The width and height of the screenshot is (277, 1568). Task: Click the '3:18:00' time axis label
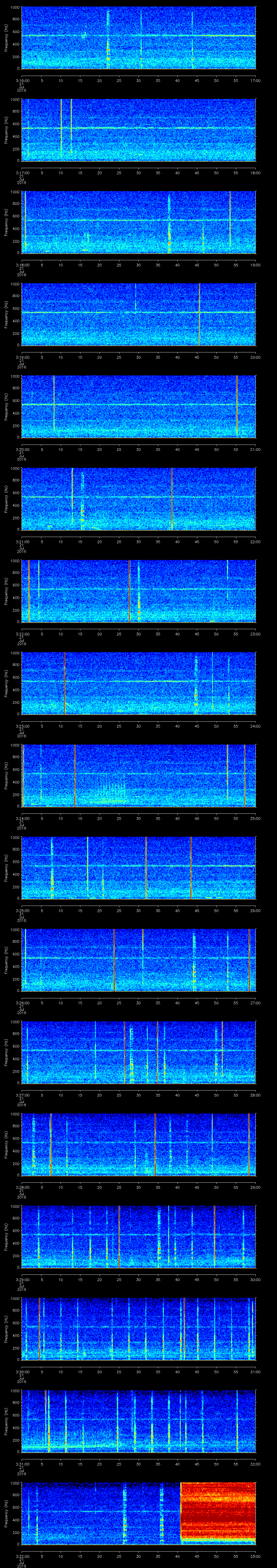pyautogui.click(x=22, y=265)
